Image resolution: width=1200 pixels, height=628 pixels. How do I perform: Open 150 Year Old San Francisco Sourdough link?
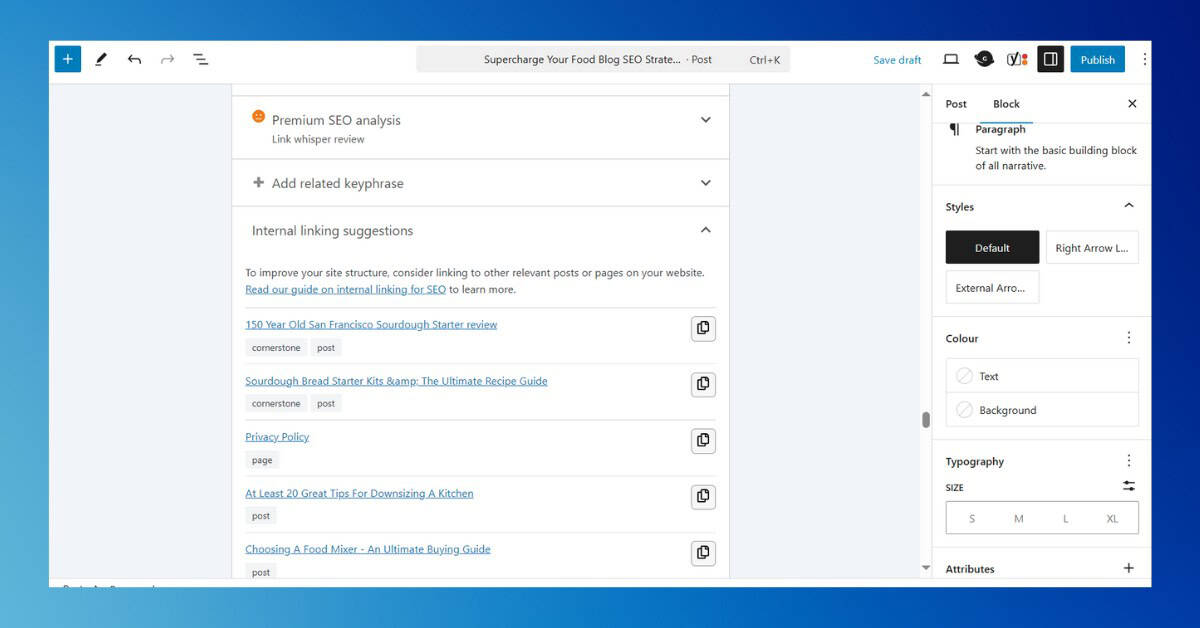pyautogui.click(x=371, y=324)
